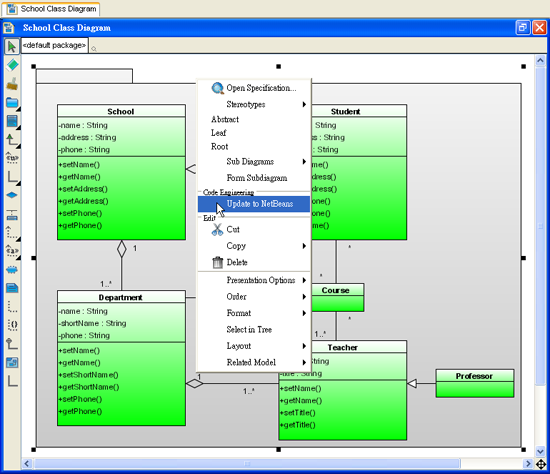
Task: Choose the sweeper broom tool
Action: coord(12,84)
